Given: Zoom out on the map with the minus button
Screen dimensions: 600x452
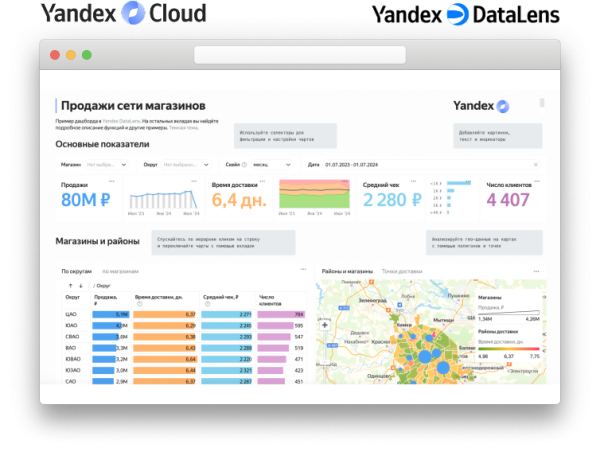Looking at the screenshot, I should click(x=324, y=361).
